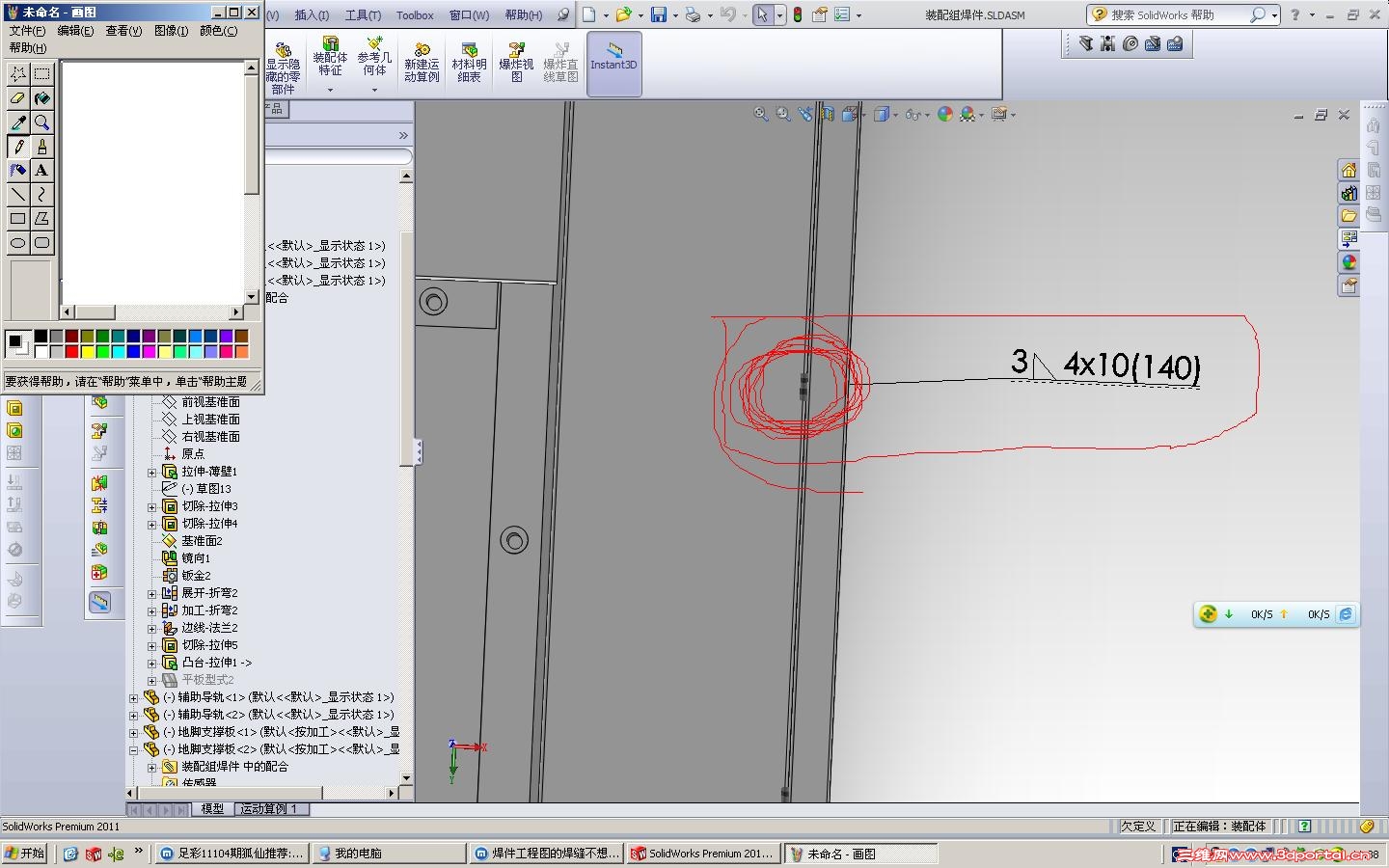Open the SolidWorks 工具(T) menu

363,15
